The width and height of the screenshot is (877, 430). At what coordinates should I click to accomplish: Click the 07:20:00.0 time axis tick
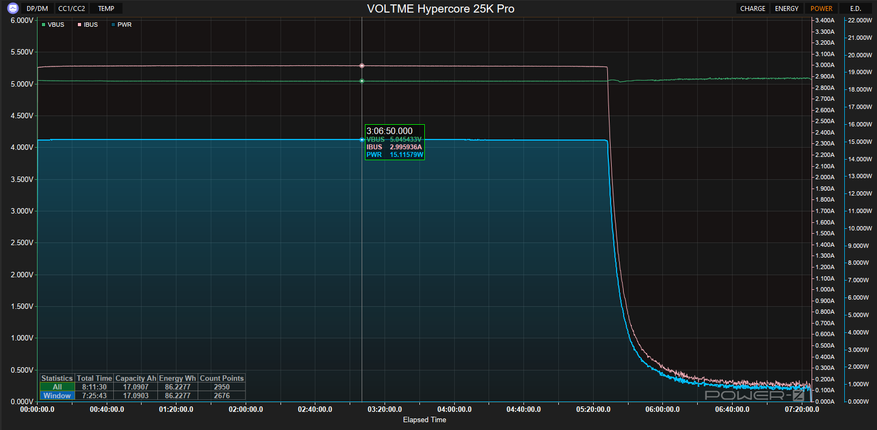tap(801, 409)
